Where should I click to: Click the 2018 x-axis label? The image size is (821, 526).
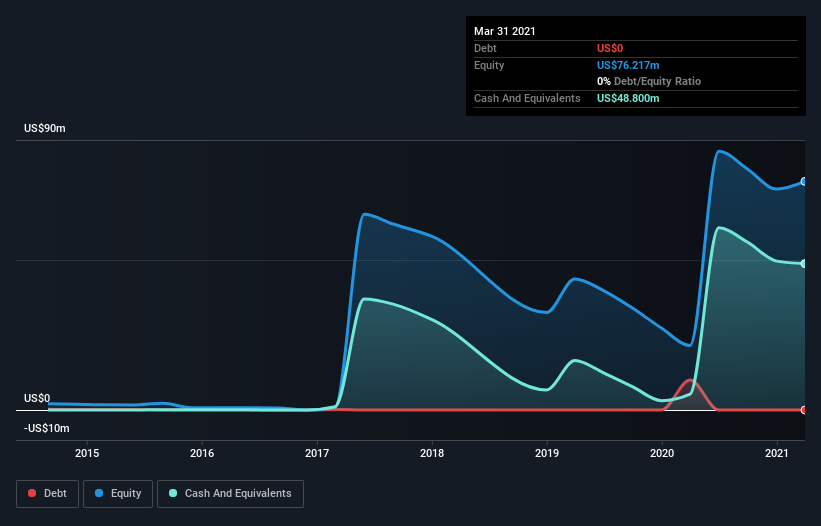pos(432,453)
